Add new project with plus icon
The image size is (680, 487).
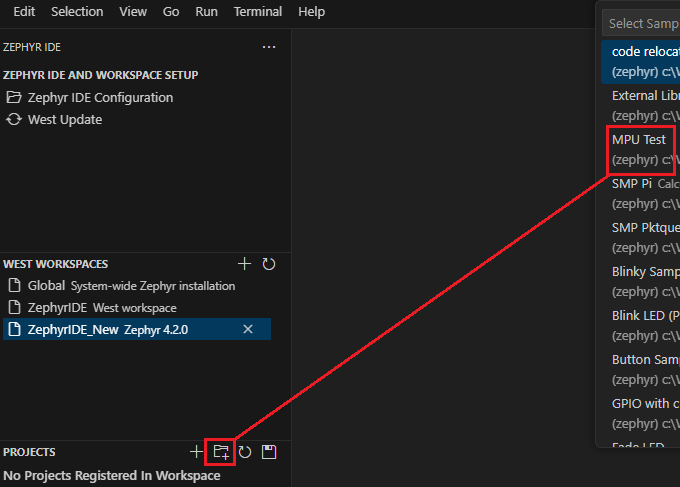196,452
